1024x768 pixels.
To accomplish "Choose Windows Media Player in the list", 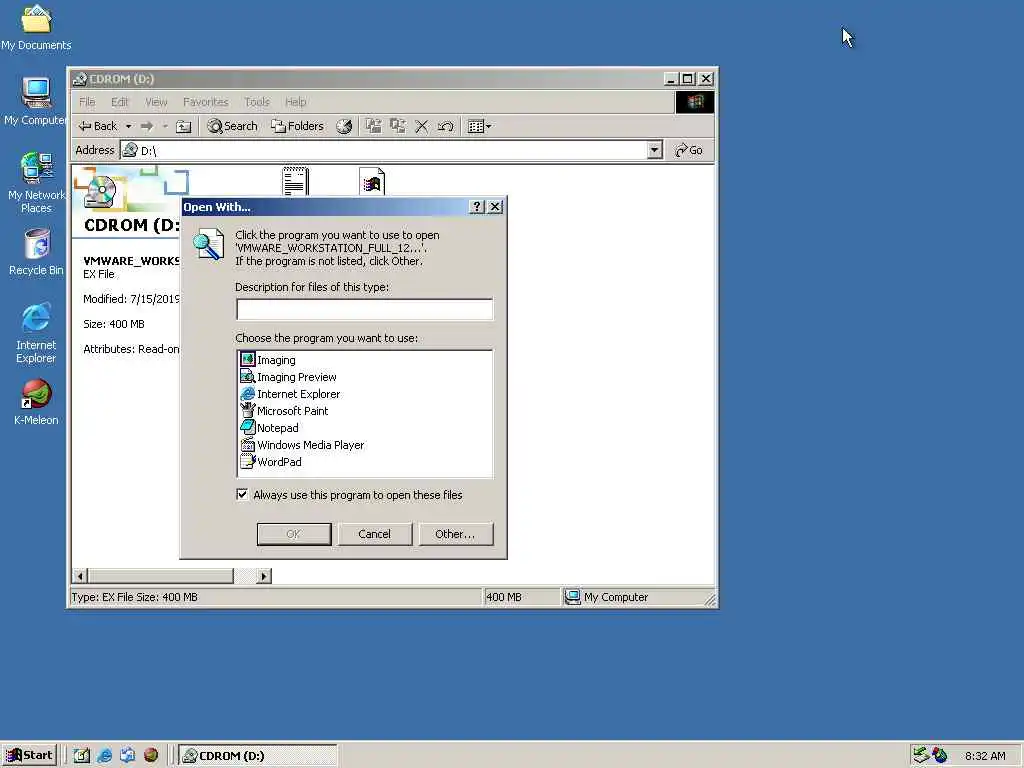I will (302, 445).
